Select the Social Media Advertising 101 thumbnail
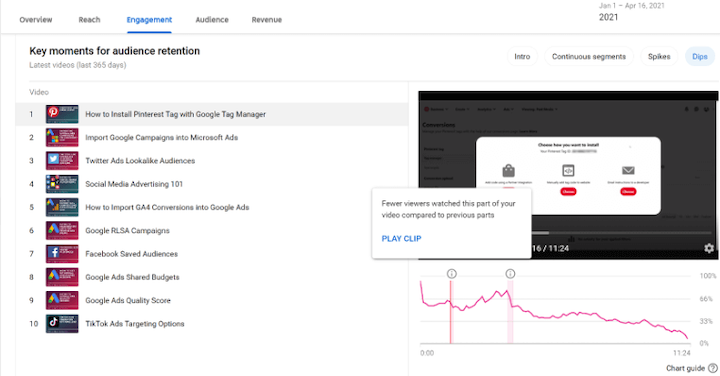Screen dimensions: 720x376 [62, 184]
